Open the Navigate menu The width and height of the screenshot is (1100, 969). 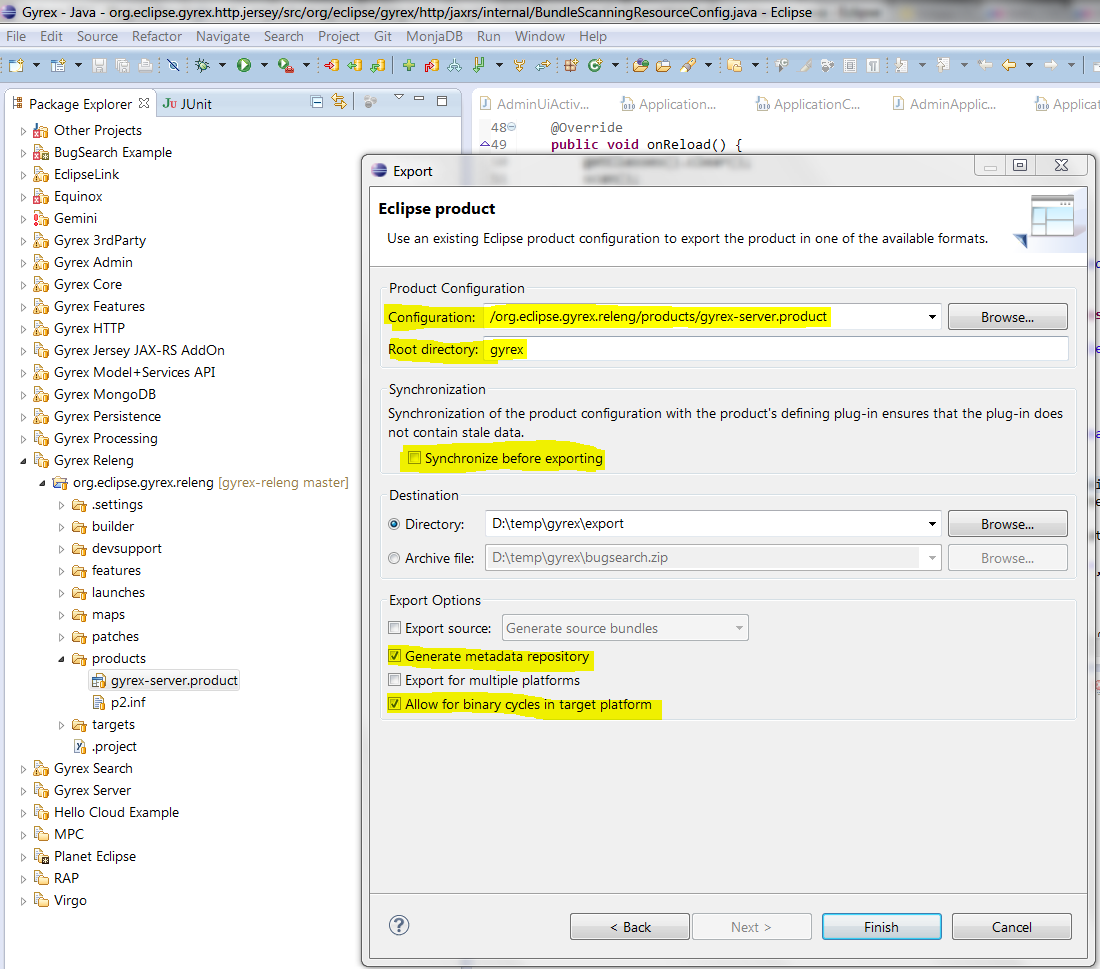(x=222, y=36)
